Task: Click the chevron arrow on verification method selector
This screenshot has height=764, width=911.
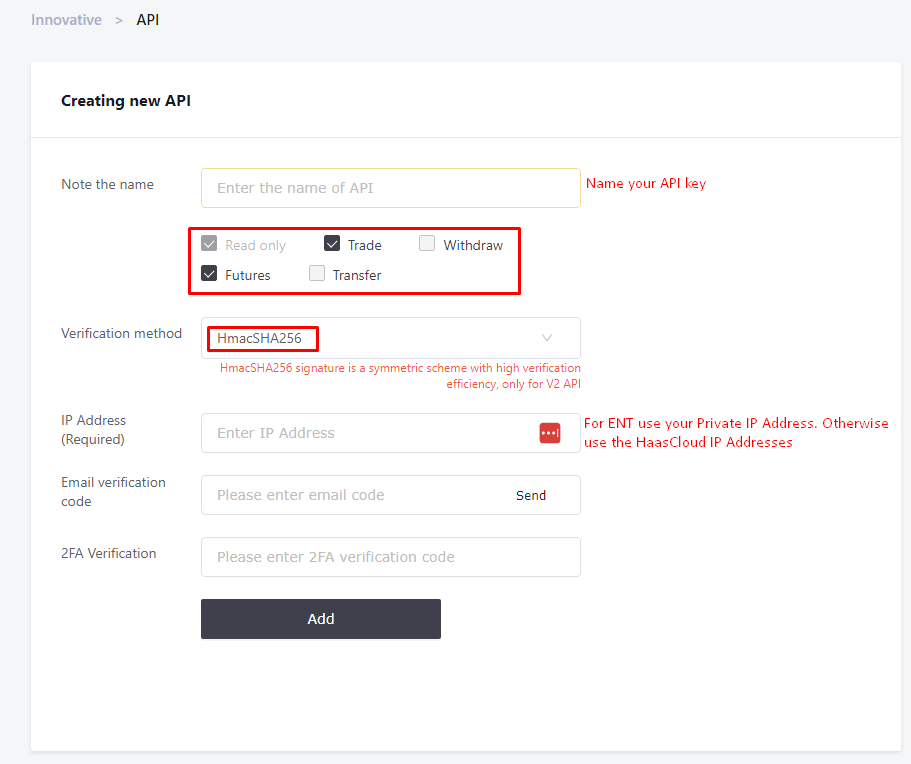Action: (547, 338)
